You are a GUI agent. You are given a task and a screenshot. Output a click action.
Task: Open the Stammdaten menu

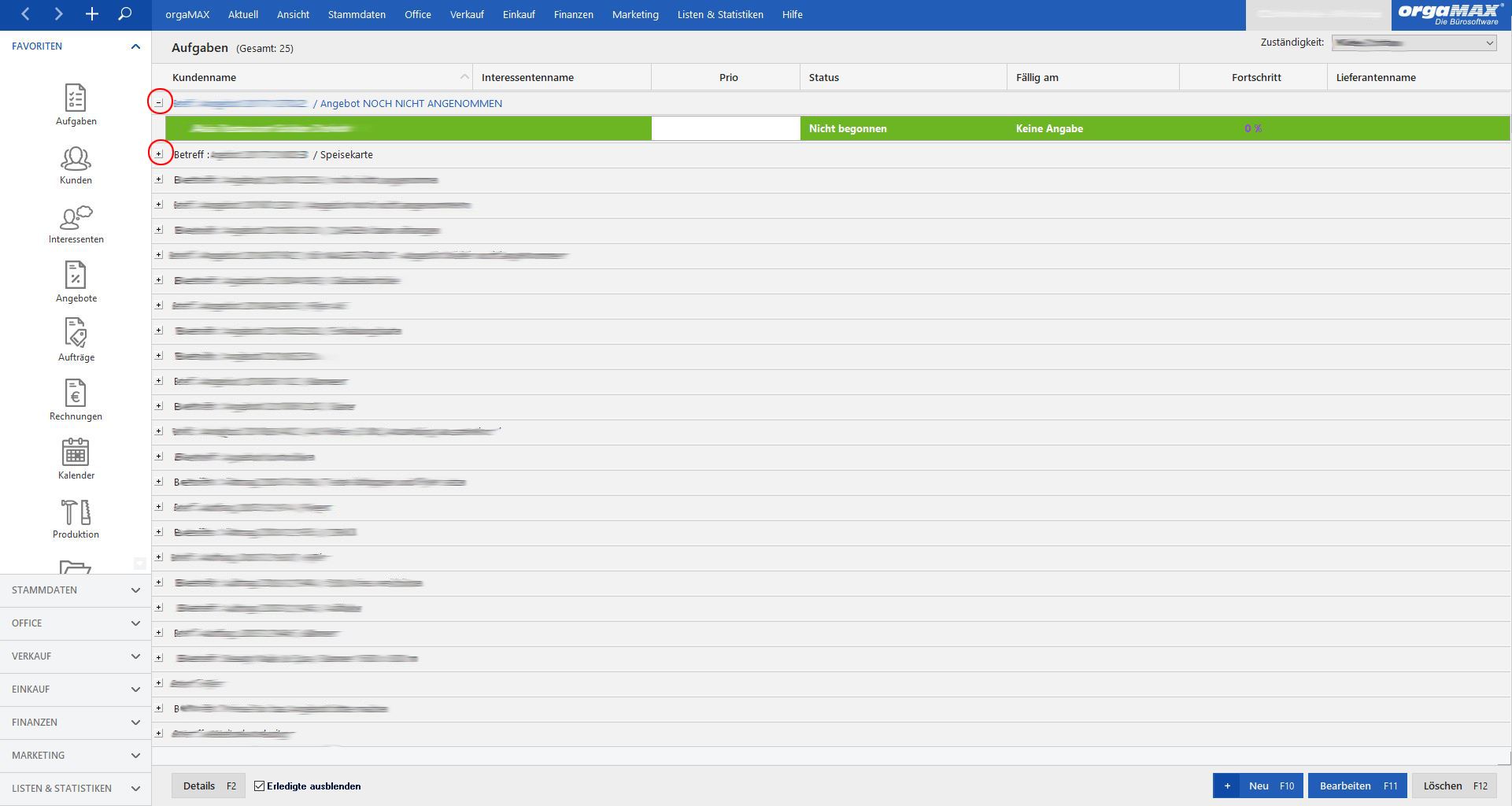[357, 14]
